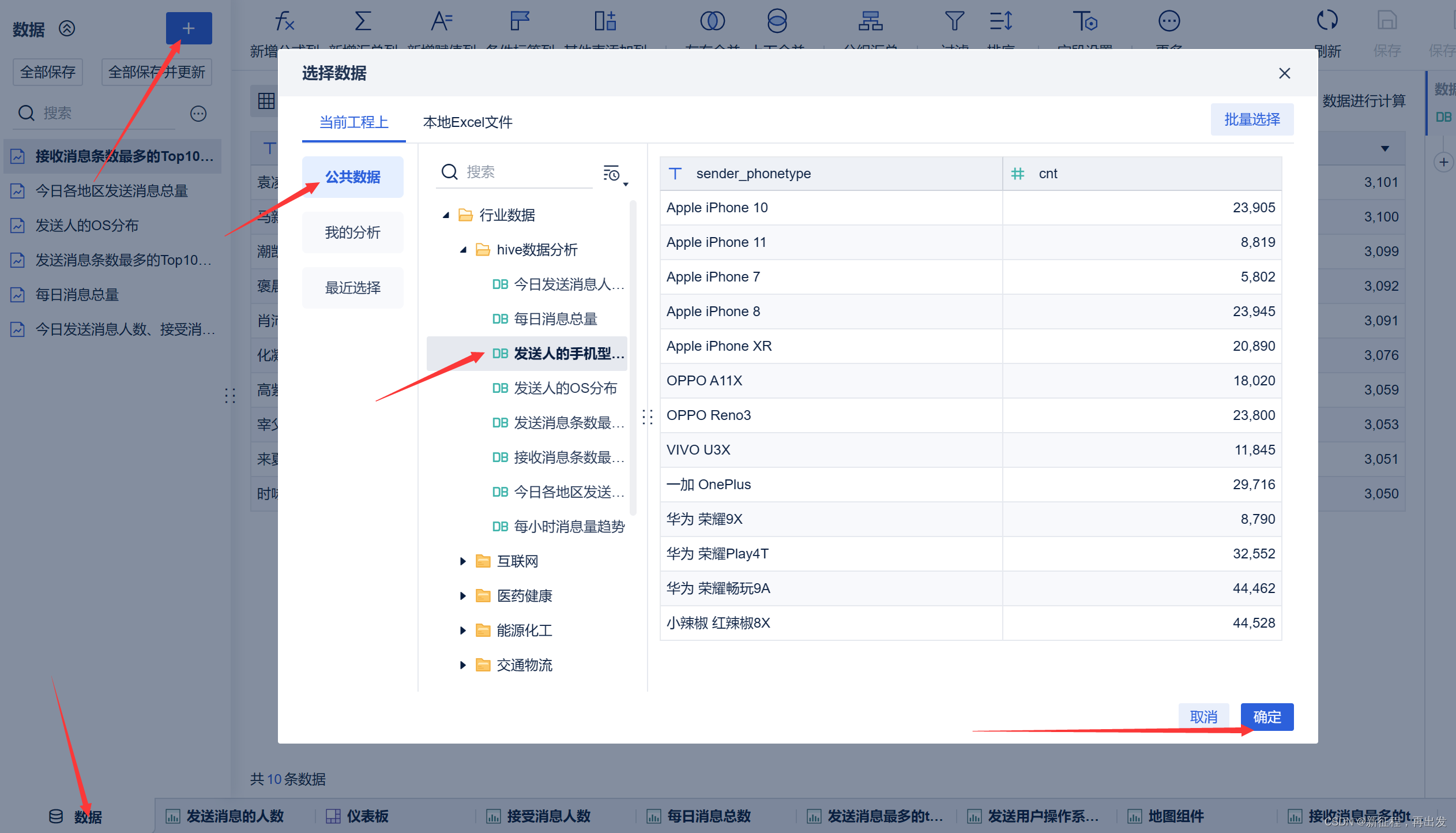Expand the 交通物流 folder tree item
This screenshot has width=1456, height=833.
[463, 664]
